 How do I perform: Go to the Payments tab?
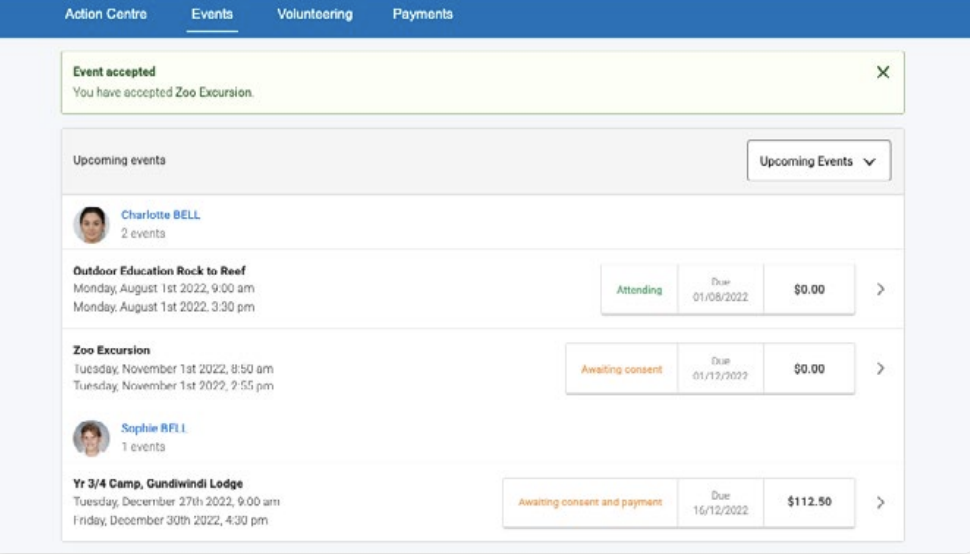coord(423,14)
